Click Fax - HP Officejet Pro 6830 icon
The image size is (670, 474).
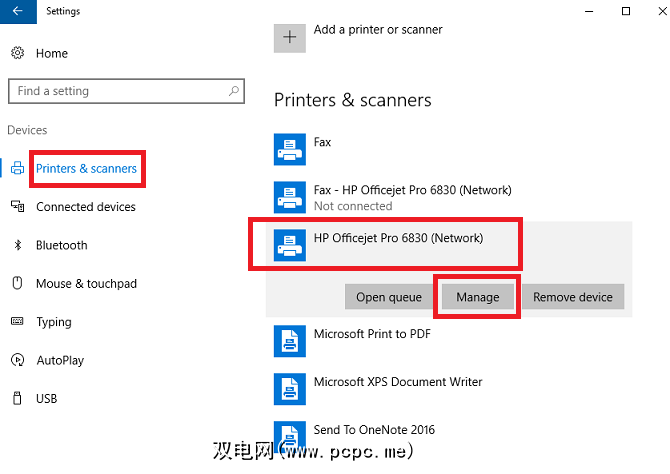290,196
